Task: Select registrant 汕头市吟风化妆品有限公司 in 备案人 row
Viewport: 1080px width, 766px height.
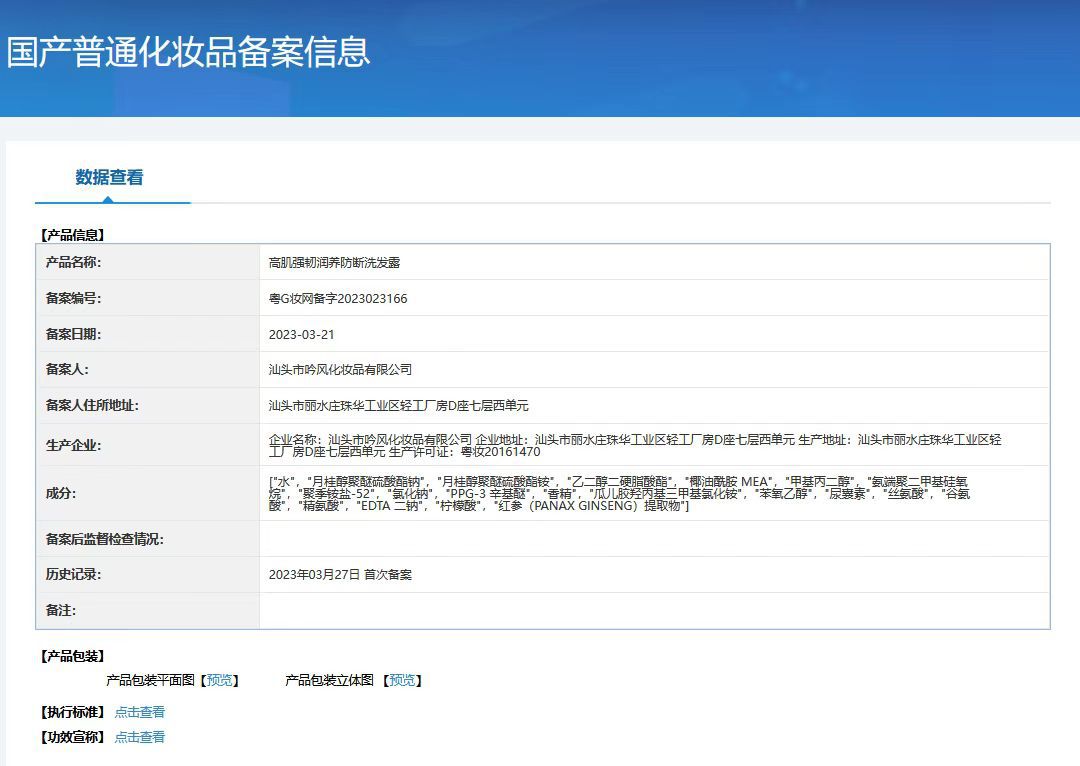Action: pyautogui.click(x=340, y=370)
